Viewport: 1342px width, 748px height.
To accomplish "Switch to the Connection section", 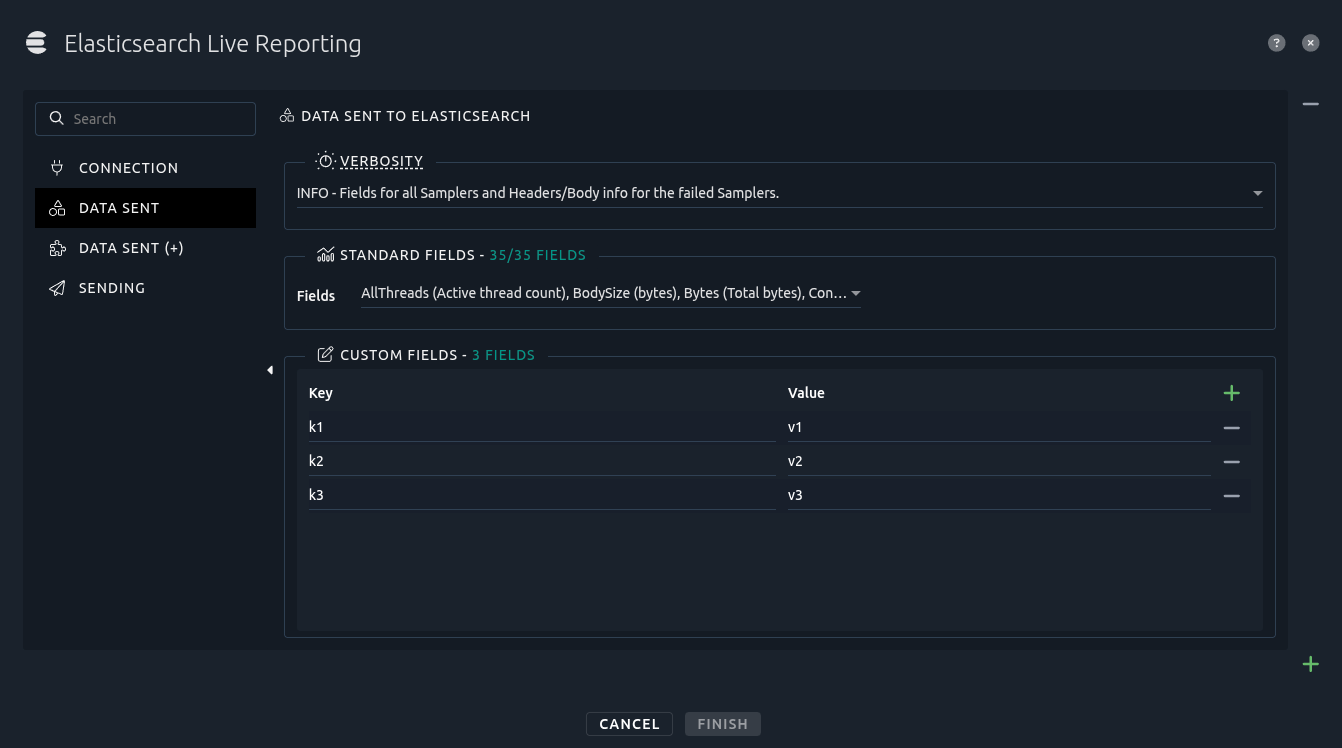I will pos(128,168).
